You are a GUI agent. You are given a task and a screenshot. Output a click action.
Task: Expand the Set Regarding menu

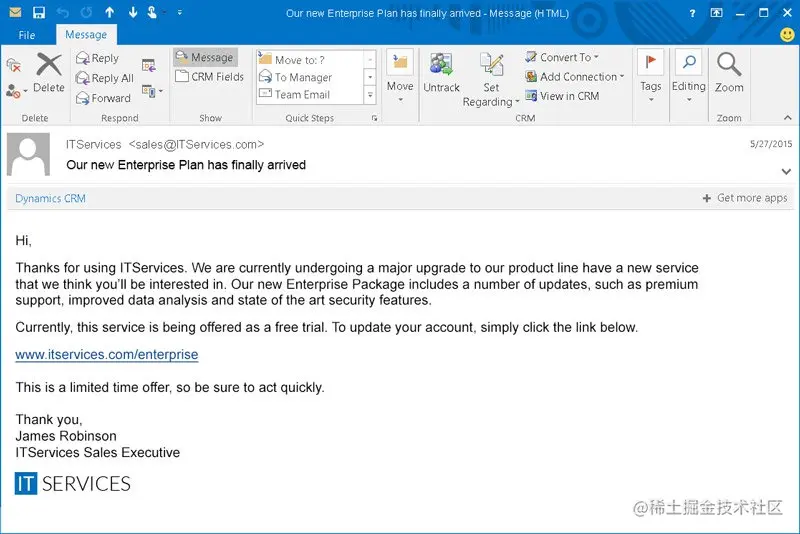click(x=491, y=79)
